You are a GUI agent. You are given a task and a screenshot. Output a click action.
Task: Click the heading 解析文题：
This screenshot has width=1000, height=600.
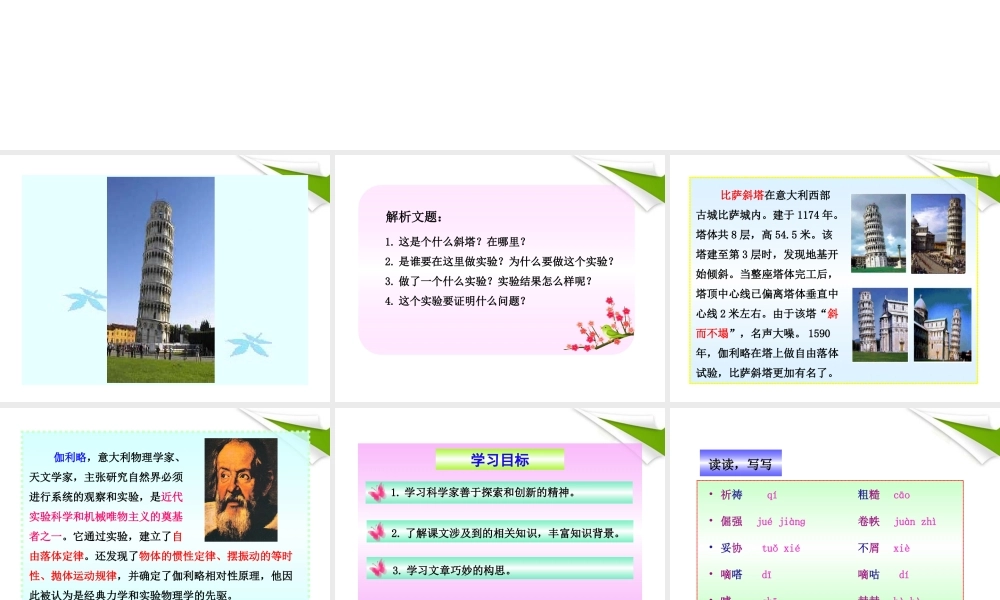414,217
